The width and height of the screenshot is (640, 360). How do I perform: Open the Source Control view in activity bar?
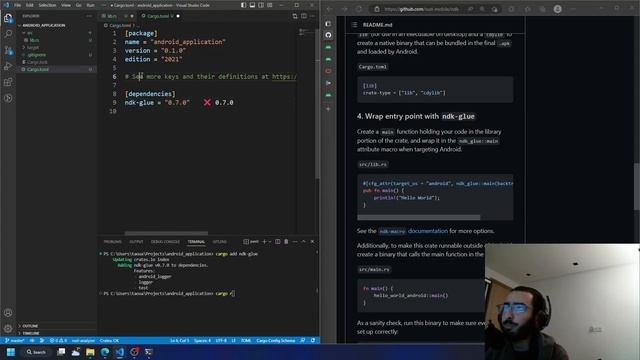[8, 50]
